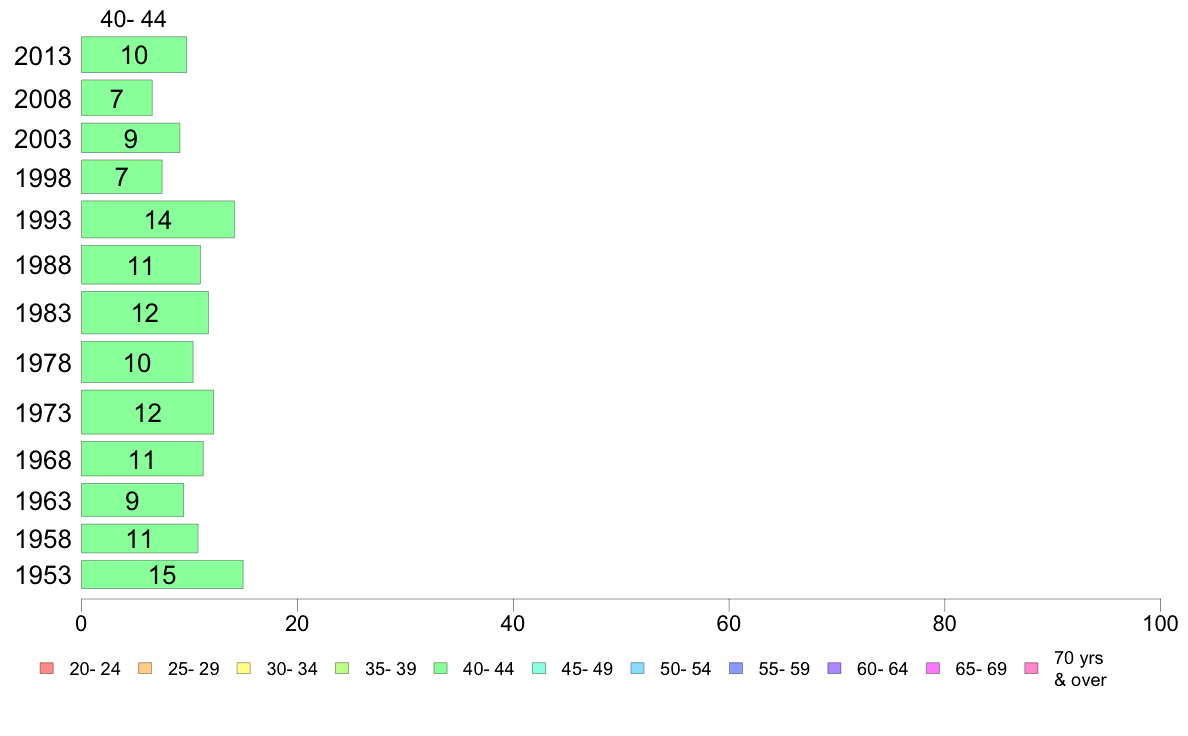Click the 65-69 magenta legend swatch
Image resolution: width=1188 pixels, height=736 pixels.
tap(933, 669)
